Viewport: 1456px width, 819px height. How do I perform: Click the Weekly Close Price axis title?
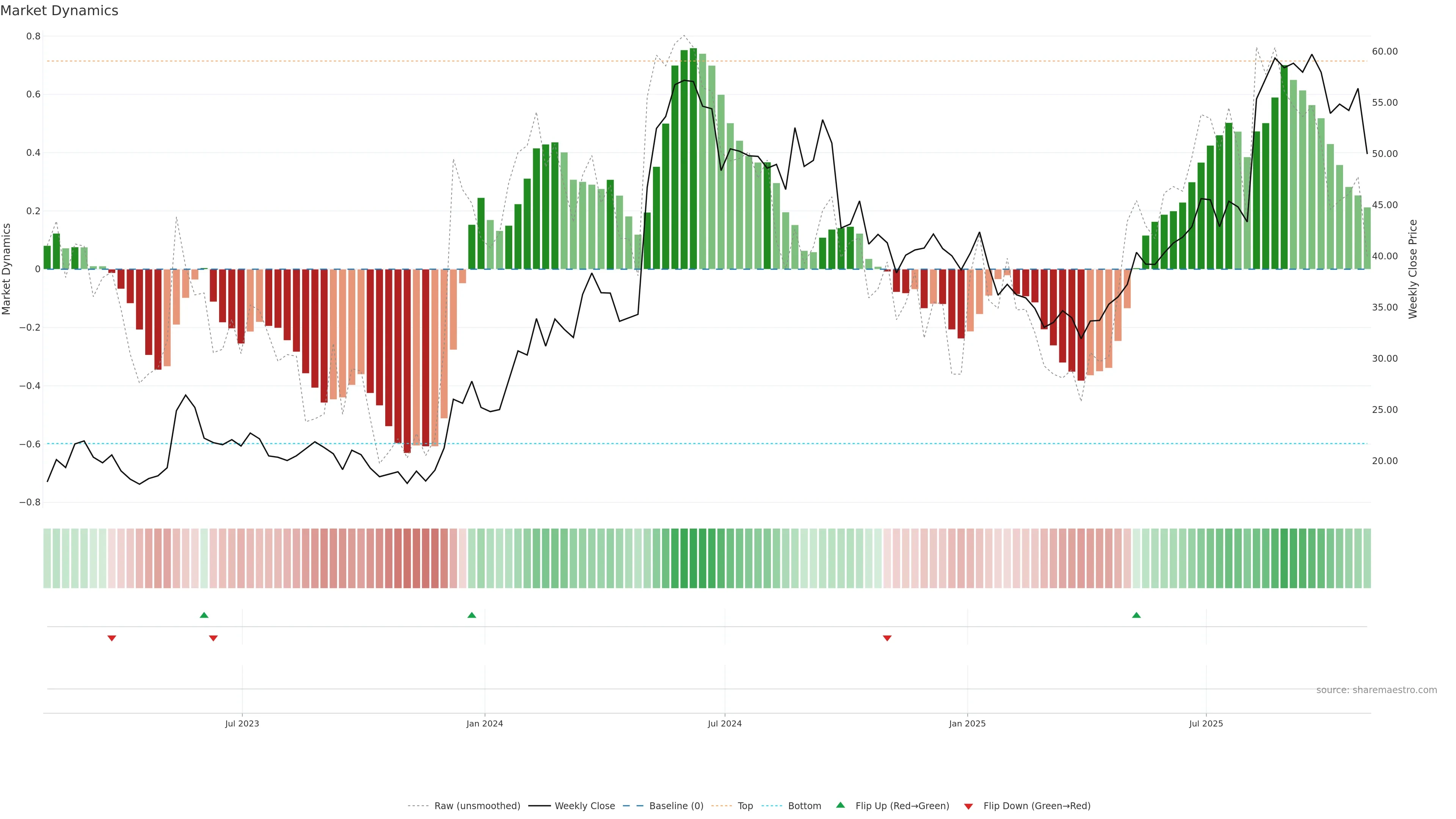[1412, 269]
